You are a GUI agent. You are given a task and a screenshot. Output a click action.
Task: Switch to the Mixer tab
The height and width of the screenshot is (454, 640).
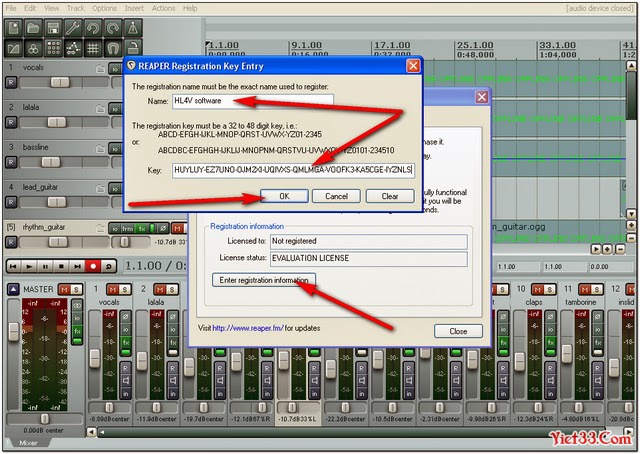tap(29, 443)
